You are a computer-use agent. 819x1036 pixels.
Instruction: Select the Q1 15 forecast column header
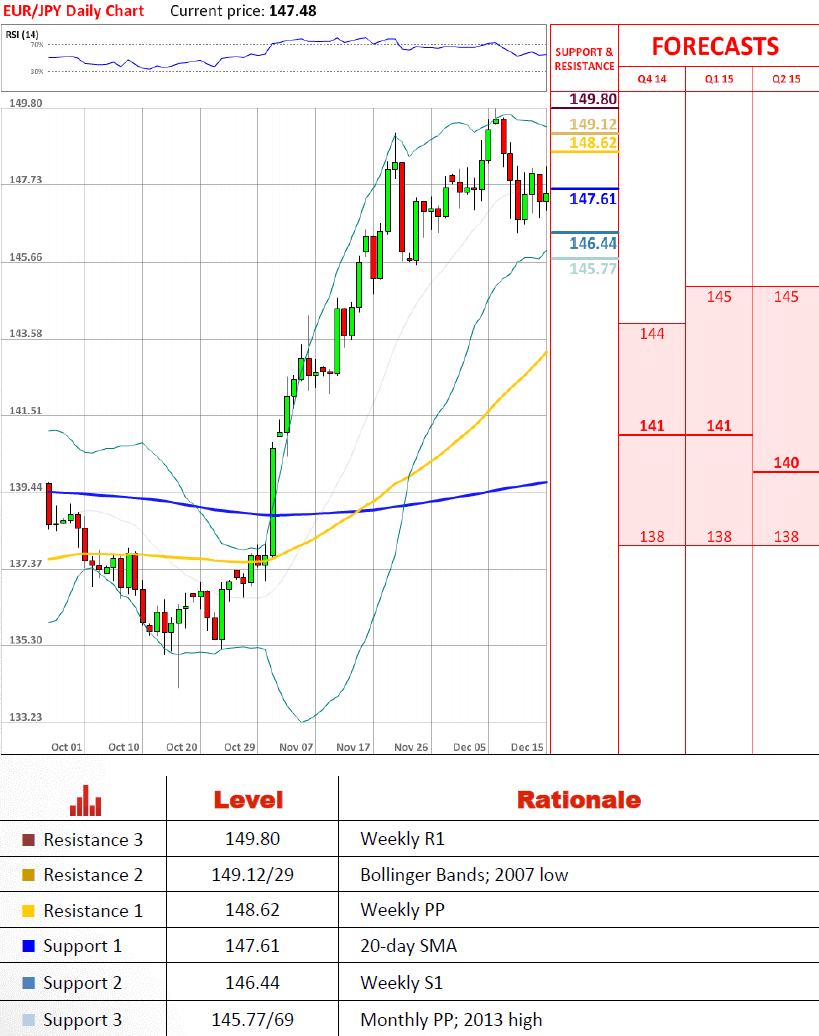click(x=719, y=79)
